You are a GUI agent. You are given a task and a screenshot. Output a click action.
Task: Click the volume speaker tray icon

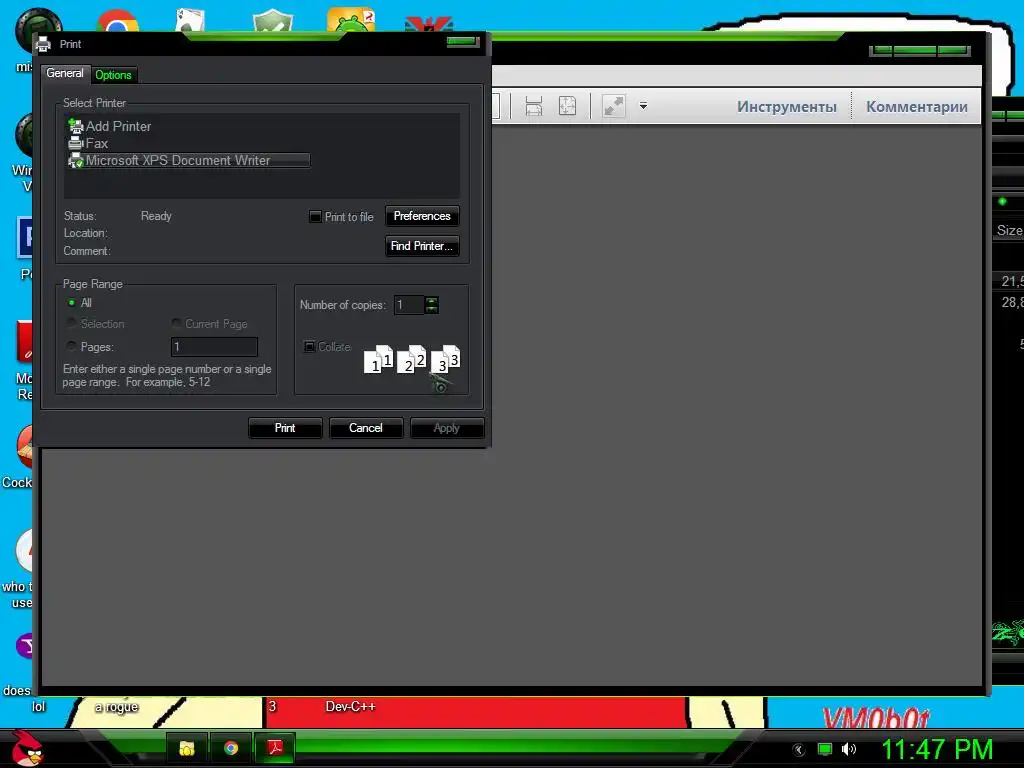pyautogui.click(x=848, y=749)
